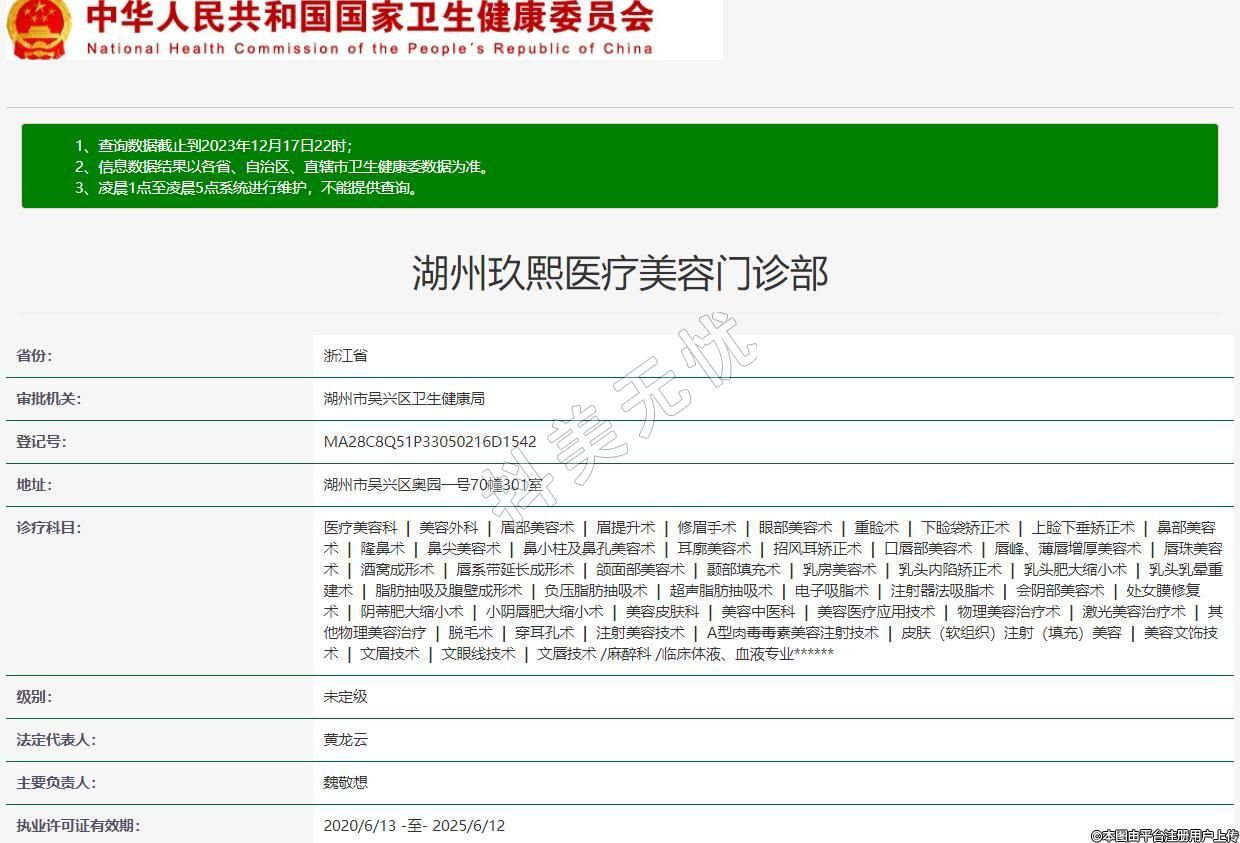1240x843 pixels.
Task: Click the person in charge name 魏敬想
Action: (x=346, y=783)
